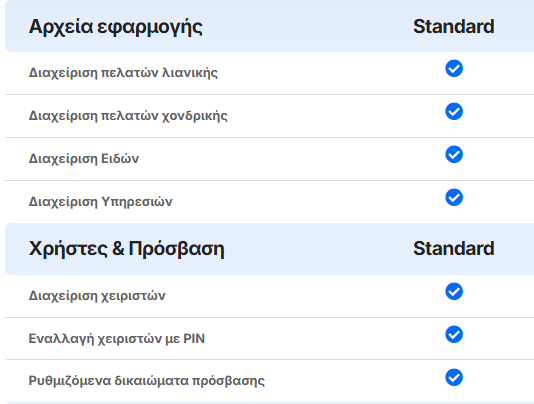Click the Διαχείριση χειριστών feature text

[97, 295]
